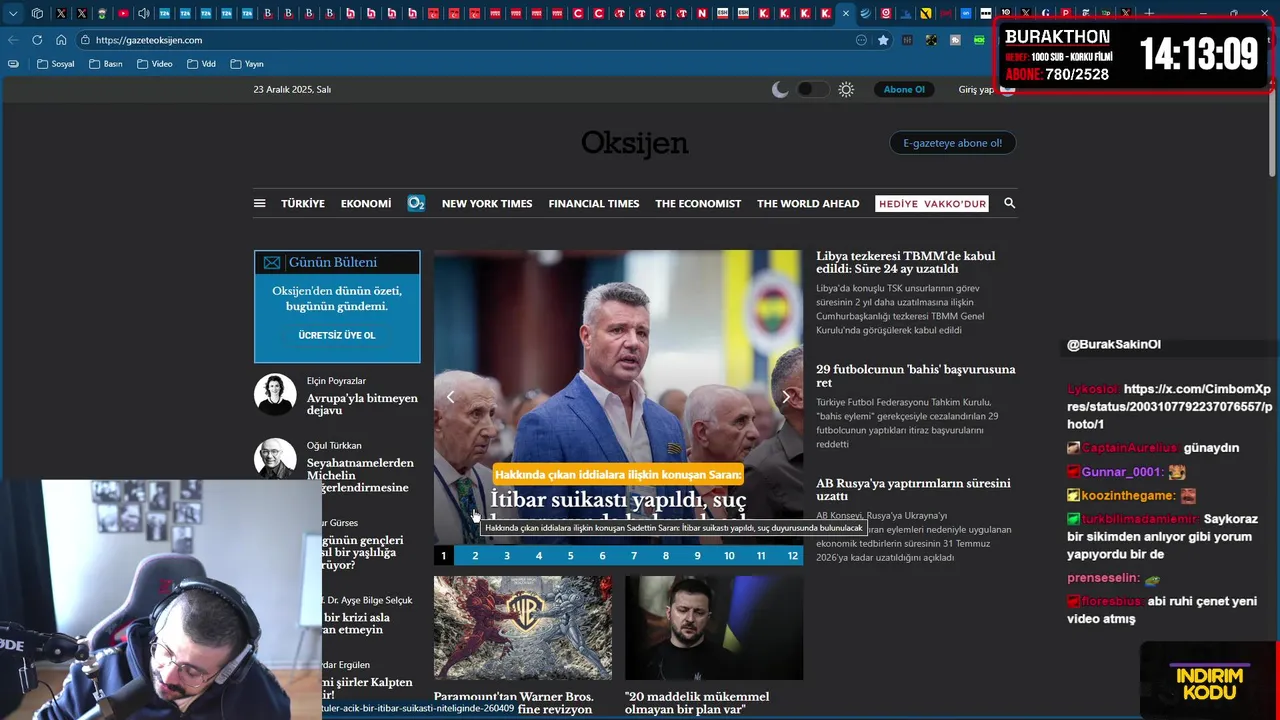Show previous slide in headline carousel
The width and height of the screenshot is (1280, 720).
coord(450,397)
